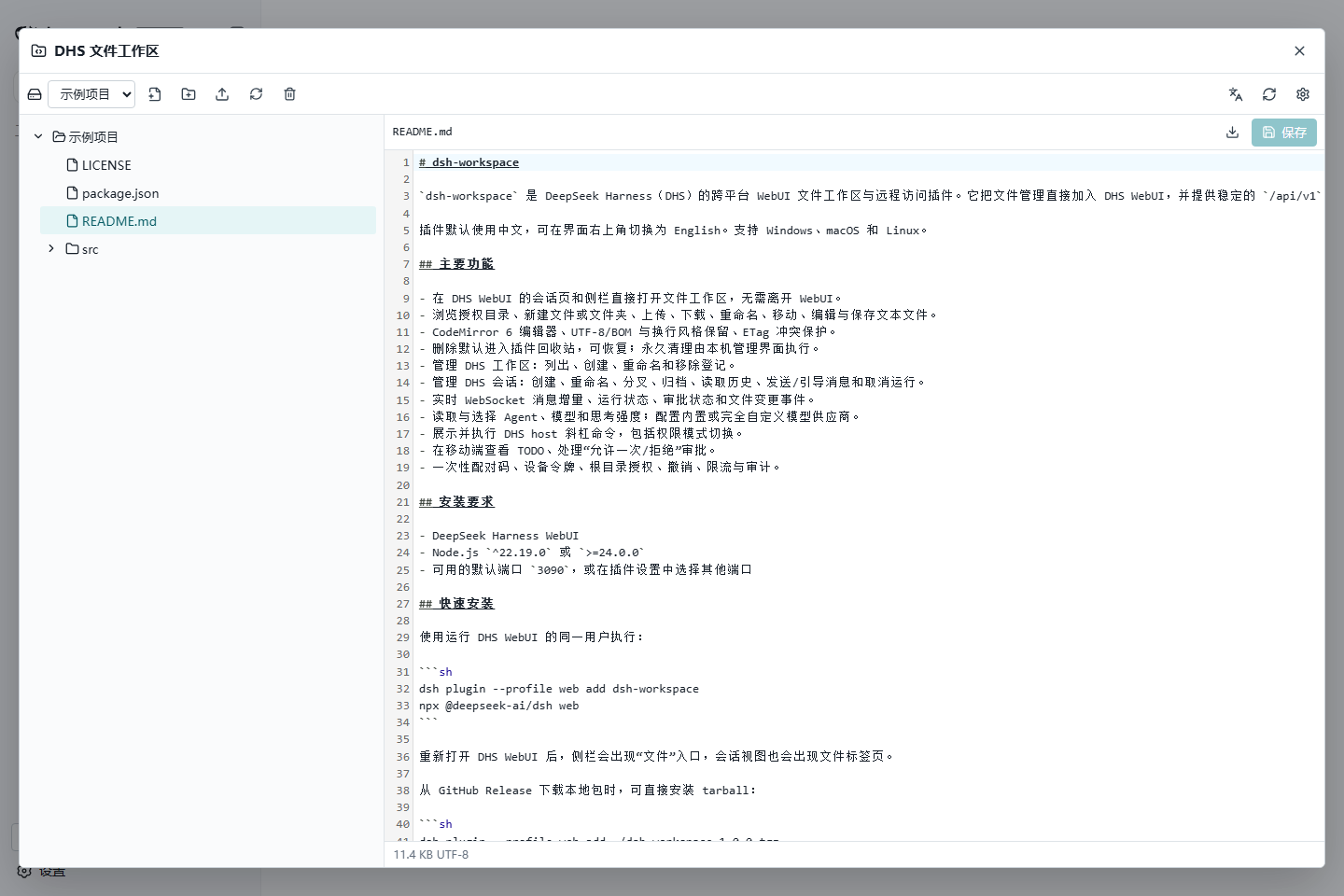This screenshot has height=896, width=1344.
Task: Click the "使用运行 DHS WebUI 的同一用户执行:" line
Action: tap(531, 637)
